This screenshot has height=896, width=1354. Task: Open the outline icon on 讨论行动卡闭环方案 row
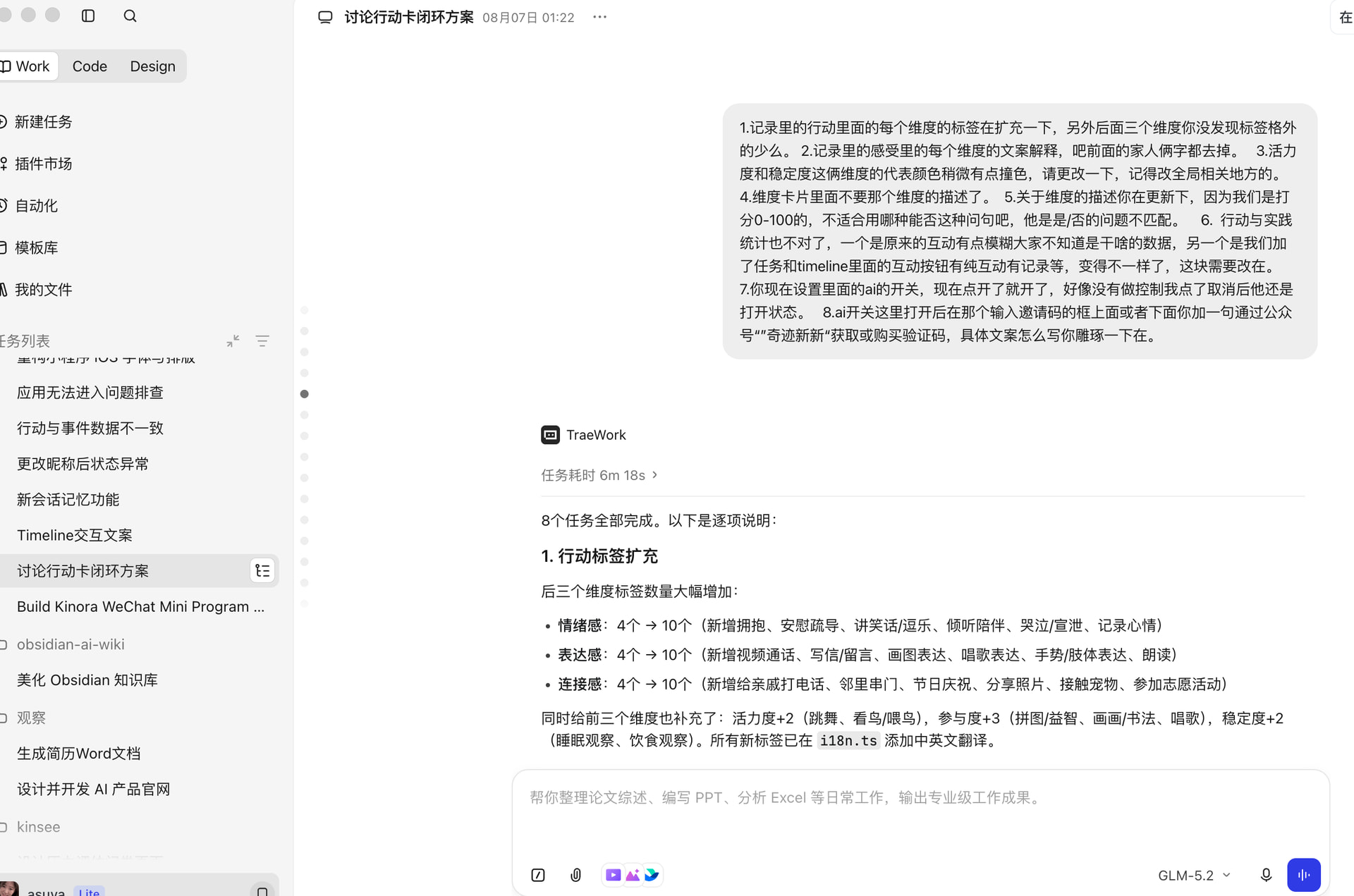pyautogui.click(x=262, y=570)
